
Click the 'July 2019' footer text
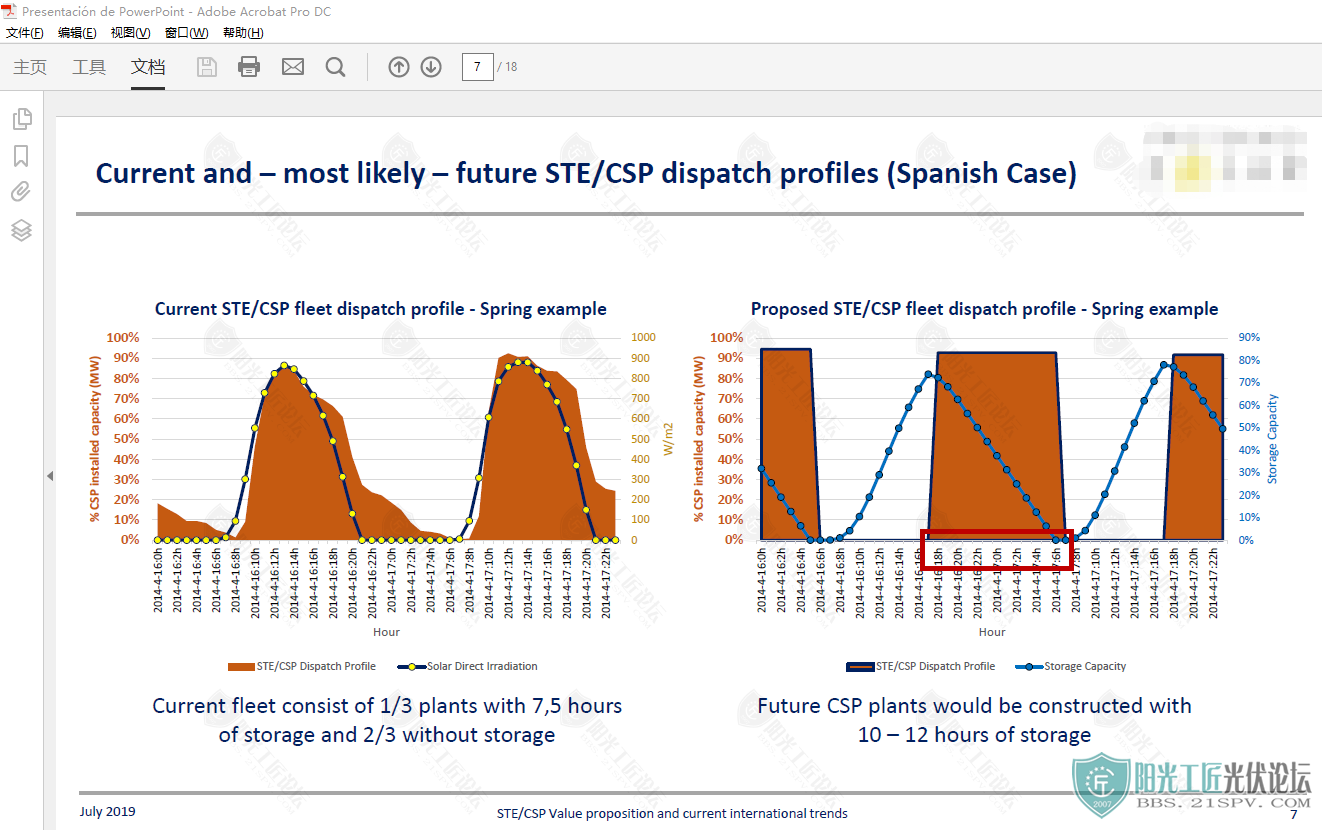[108, 811]
